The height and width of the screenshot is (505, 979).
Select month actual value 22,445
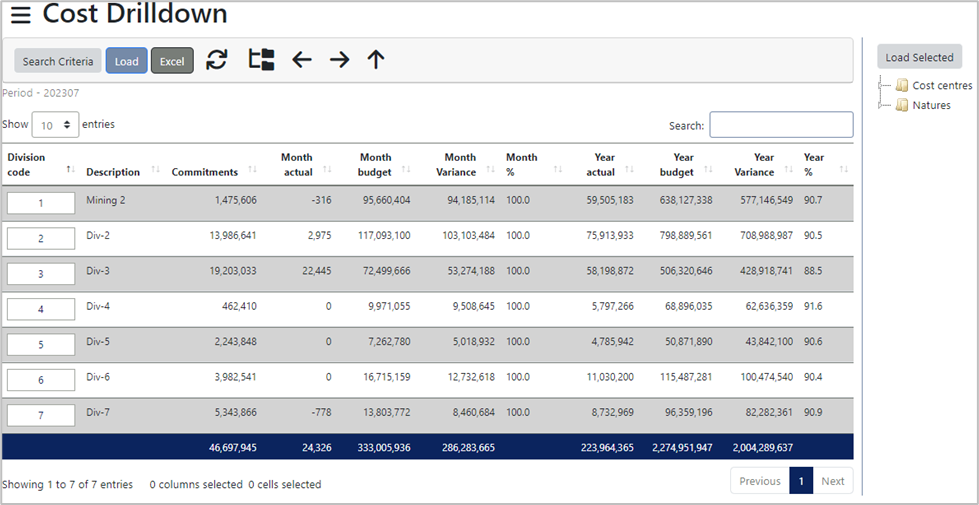coord(316,271)
